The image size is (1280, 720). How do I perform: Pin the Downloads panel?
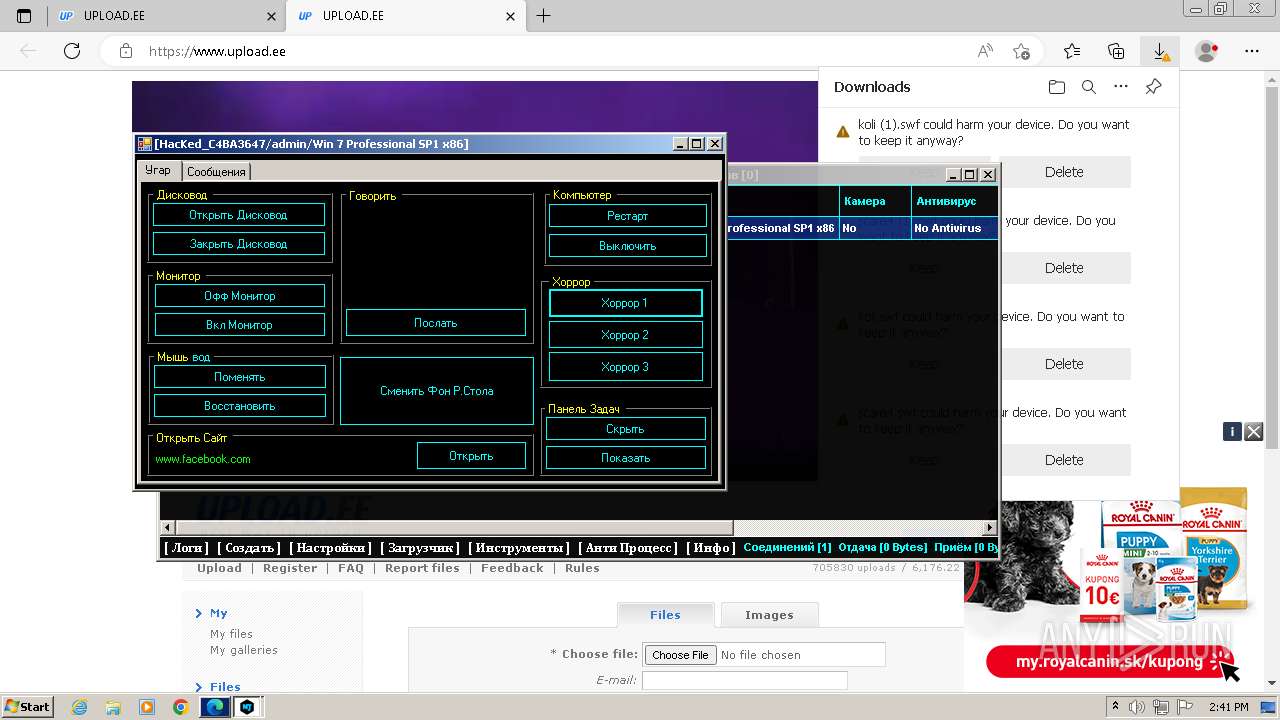coord(1153,87)
